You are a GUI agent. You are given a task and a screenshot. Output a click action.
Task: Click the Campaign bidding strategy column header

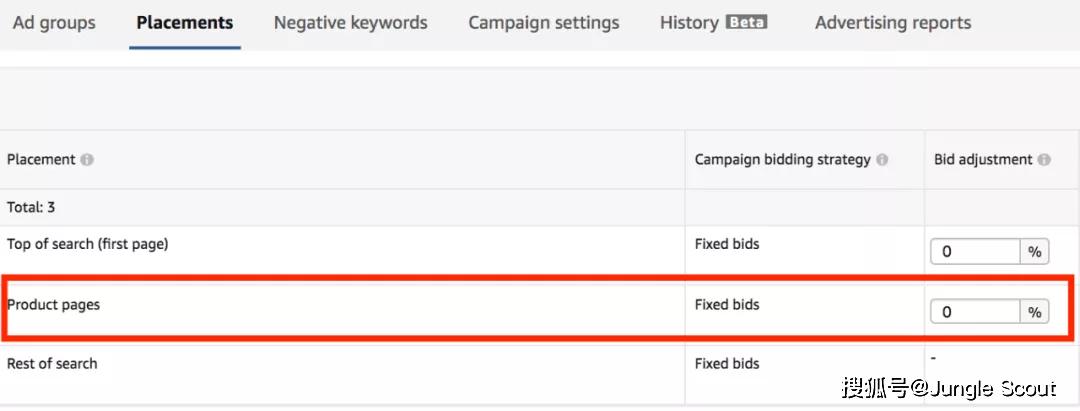pyautogui.click(x=783, y=160)
